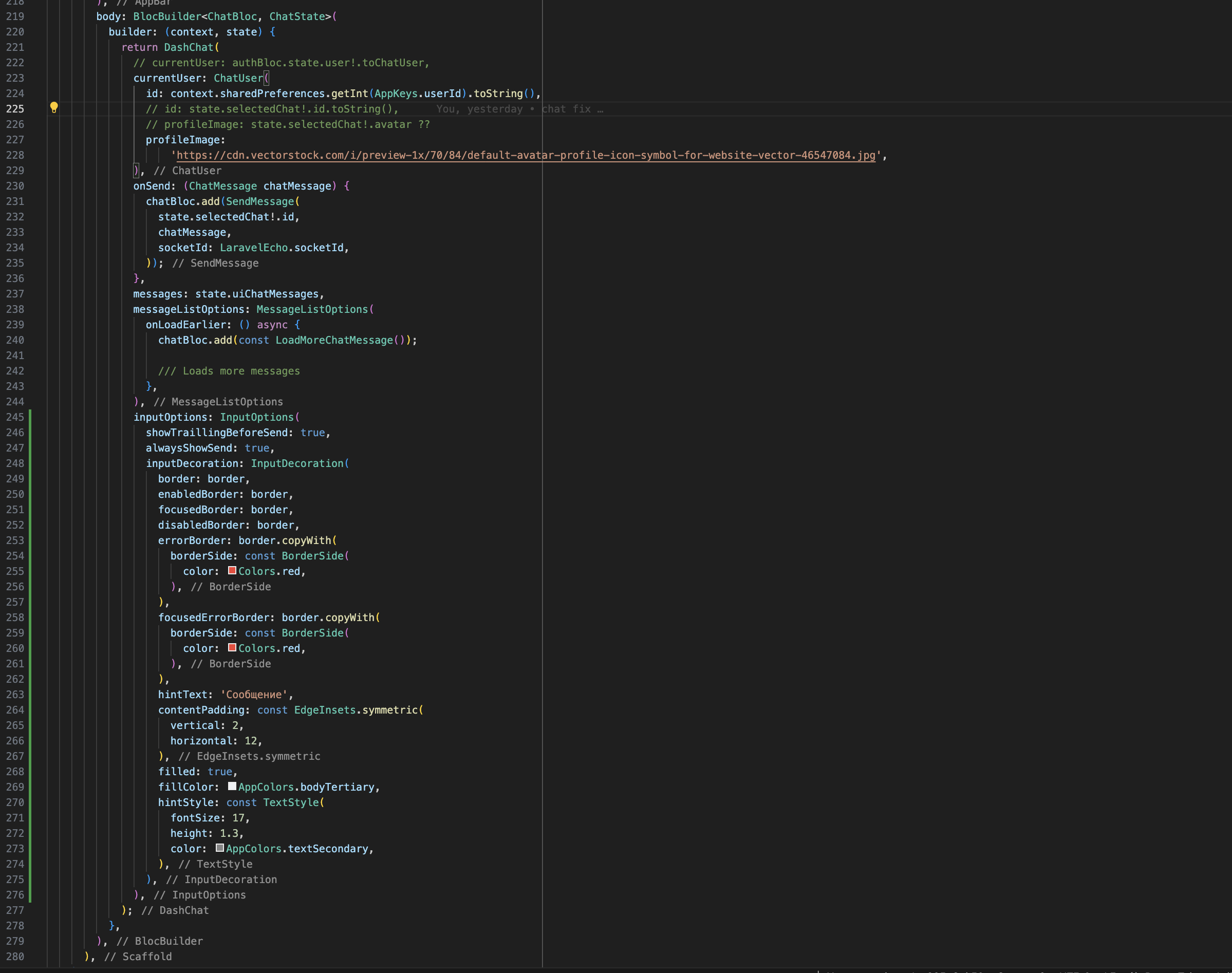Screen dimensions: 1232x973
Task: Click LaravelEcho.socketId on line 234
Action: [x=282, y=247]
